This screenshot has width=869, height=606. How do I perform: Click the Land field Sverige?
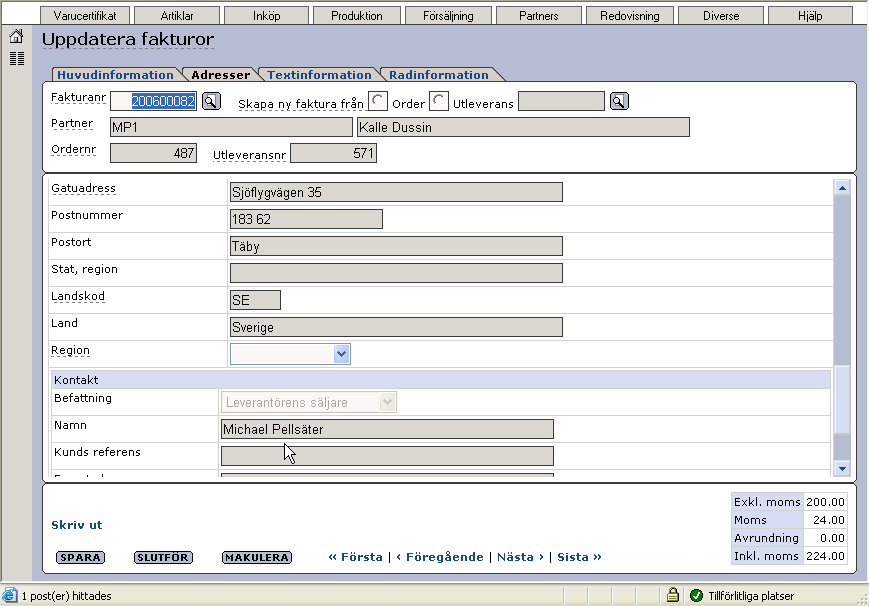click(x=396, y=327)
